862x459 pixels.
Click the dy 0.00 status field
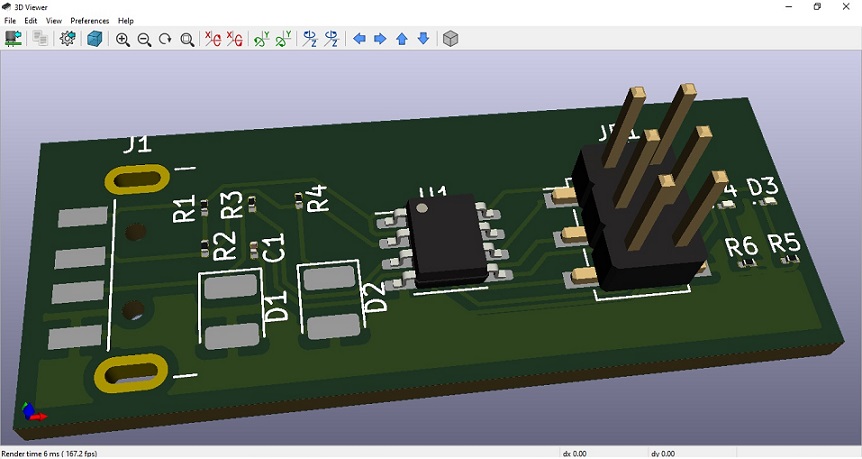point(663,454)
